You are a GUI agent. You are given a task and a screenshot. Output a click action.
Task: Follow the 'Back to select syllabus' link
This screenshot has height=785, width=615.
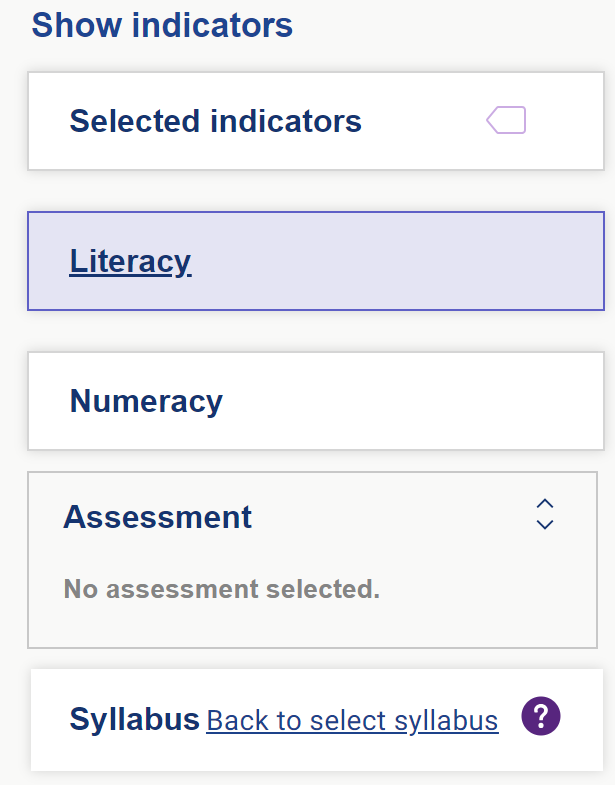tap(353, 721)
